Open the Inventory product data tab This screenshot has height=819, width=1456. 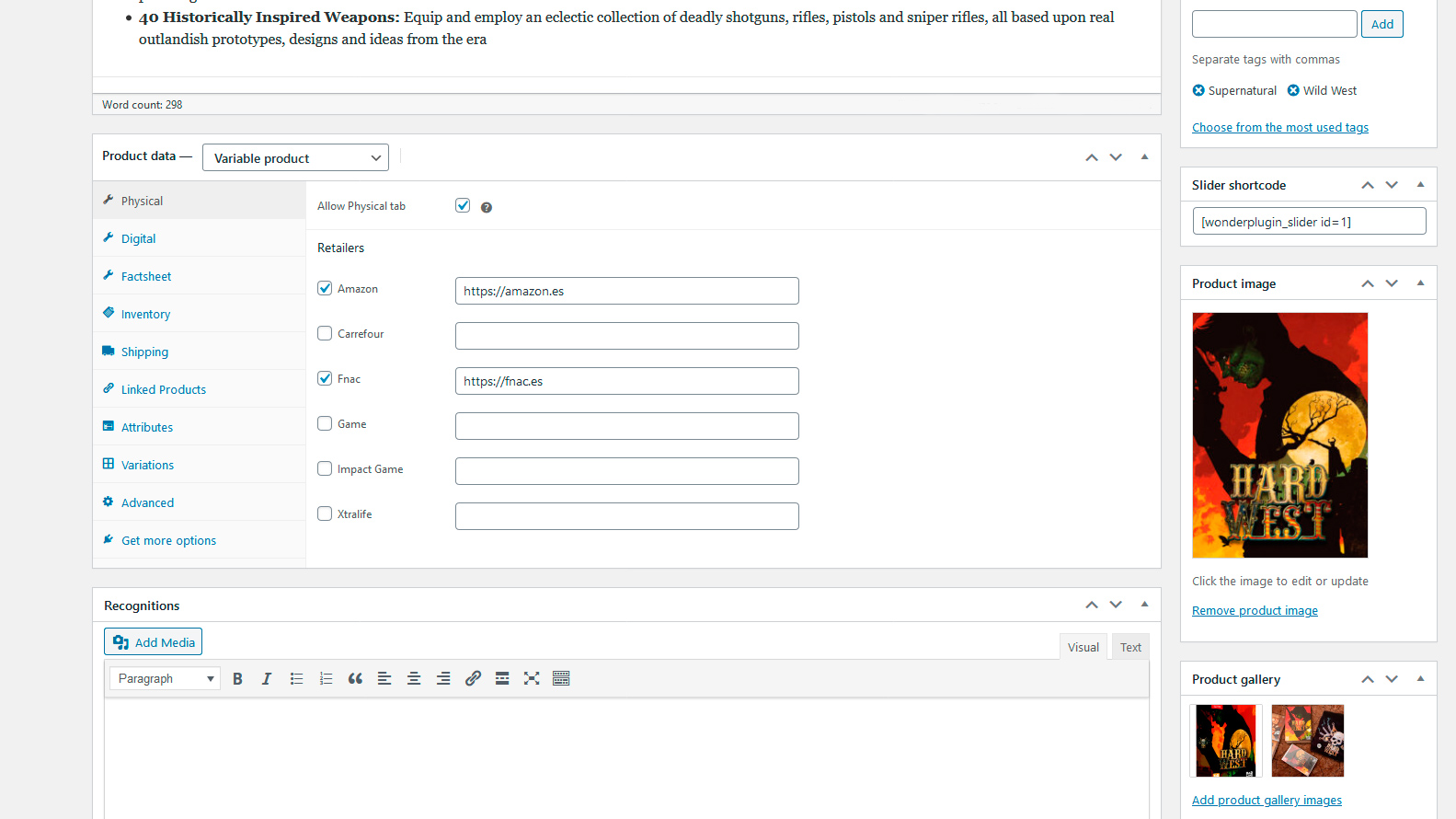[x=199, y=314]
